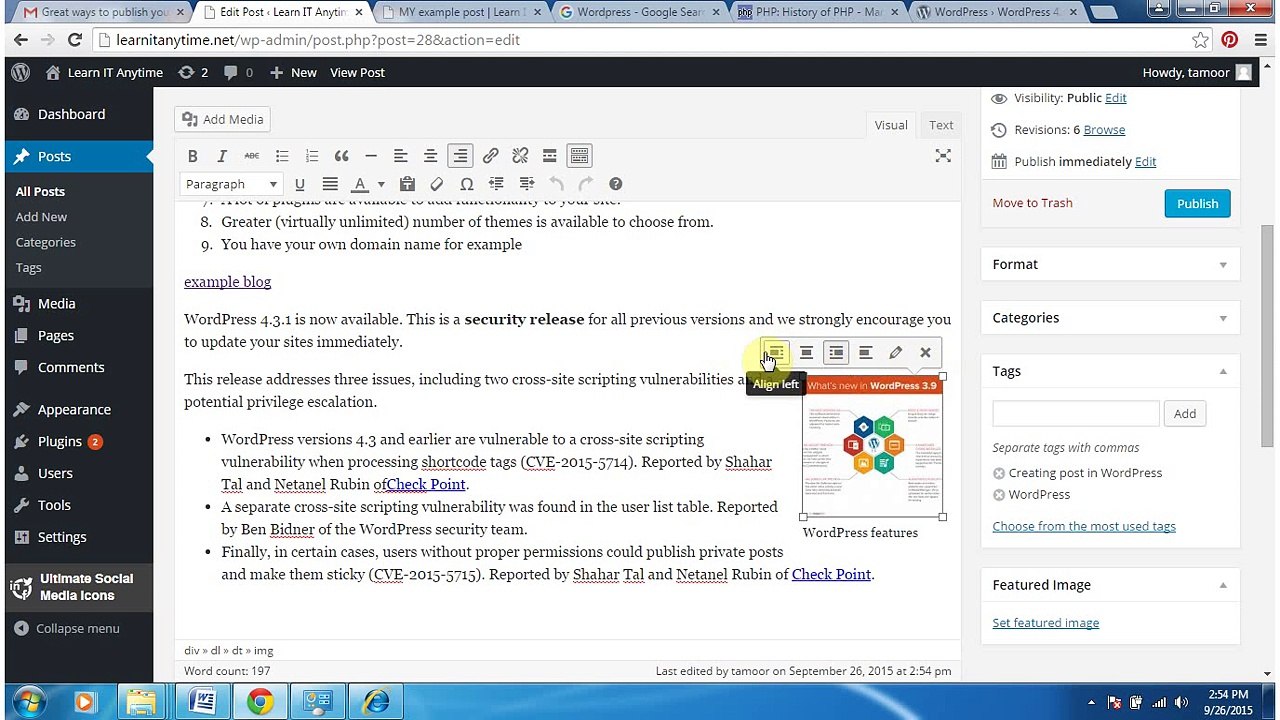Screen dimensions: 1280x720
Task: Align text right in the editor toolbar
Action: (x=460, y=156)
